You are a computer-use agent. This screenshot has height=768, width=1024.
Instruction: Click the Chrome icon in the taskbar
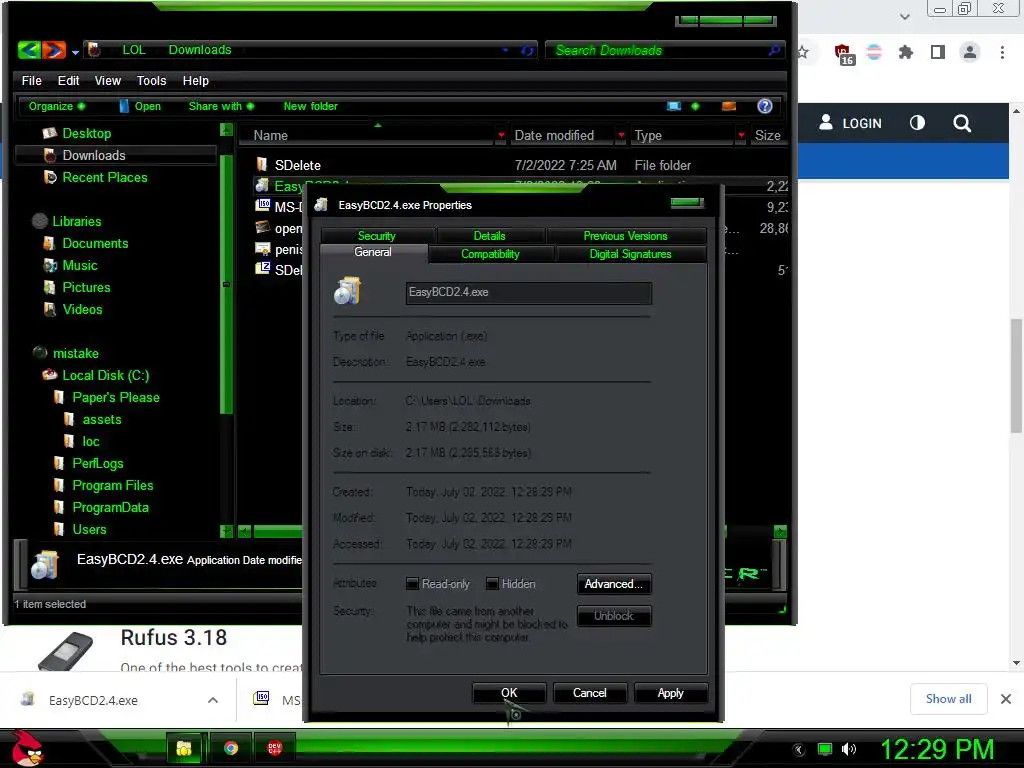(x=231, y=748)
